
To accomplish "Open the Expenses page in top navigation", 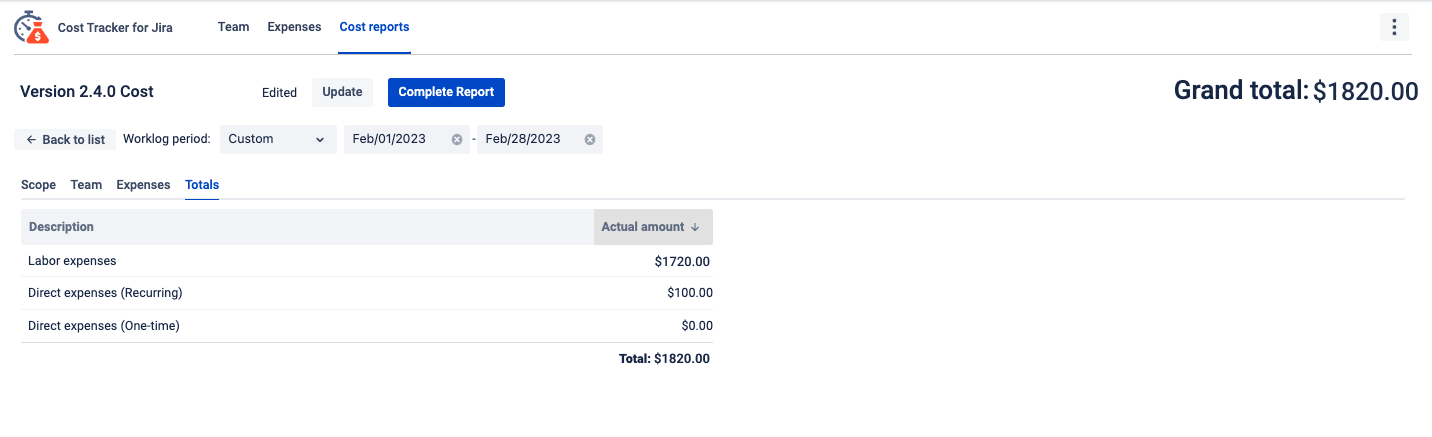I will pos(294,27).
